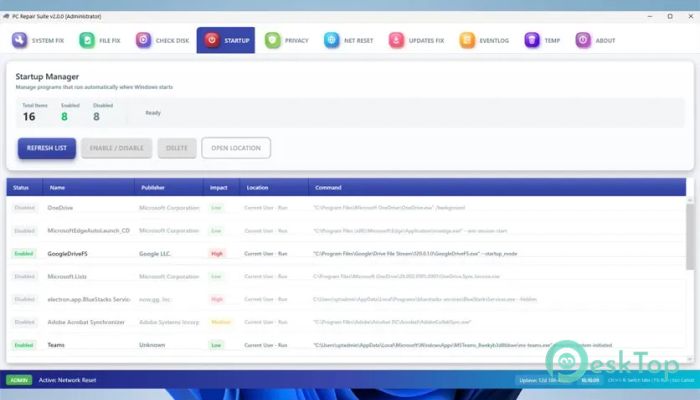Open the System Fix tab

pyautogui.click(x=38, y=40)
